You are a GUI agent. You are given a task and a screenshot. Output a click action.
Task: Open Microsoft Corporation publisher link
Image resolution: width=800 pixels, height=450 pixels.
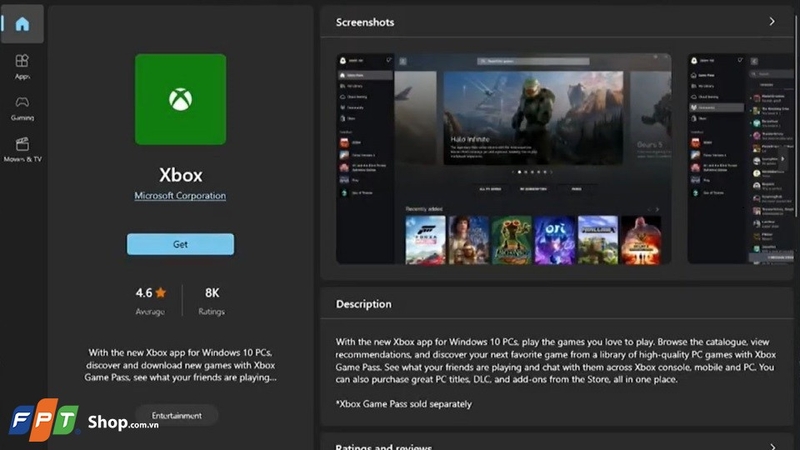[x=180, y=195]
